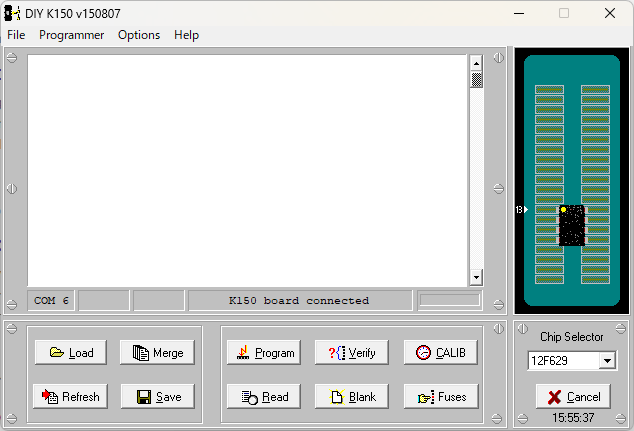
Task: Save the current hex file
Action: 158,396
